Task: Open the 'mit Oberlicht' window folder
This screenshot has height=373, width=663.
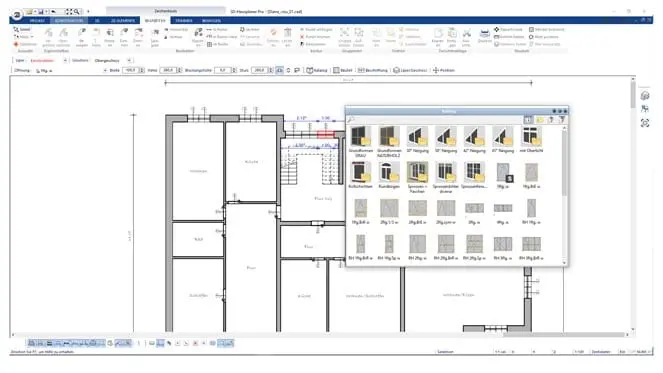Action: (x=531, y=140)
